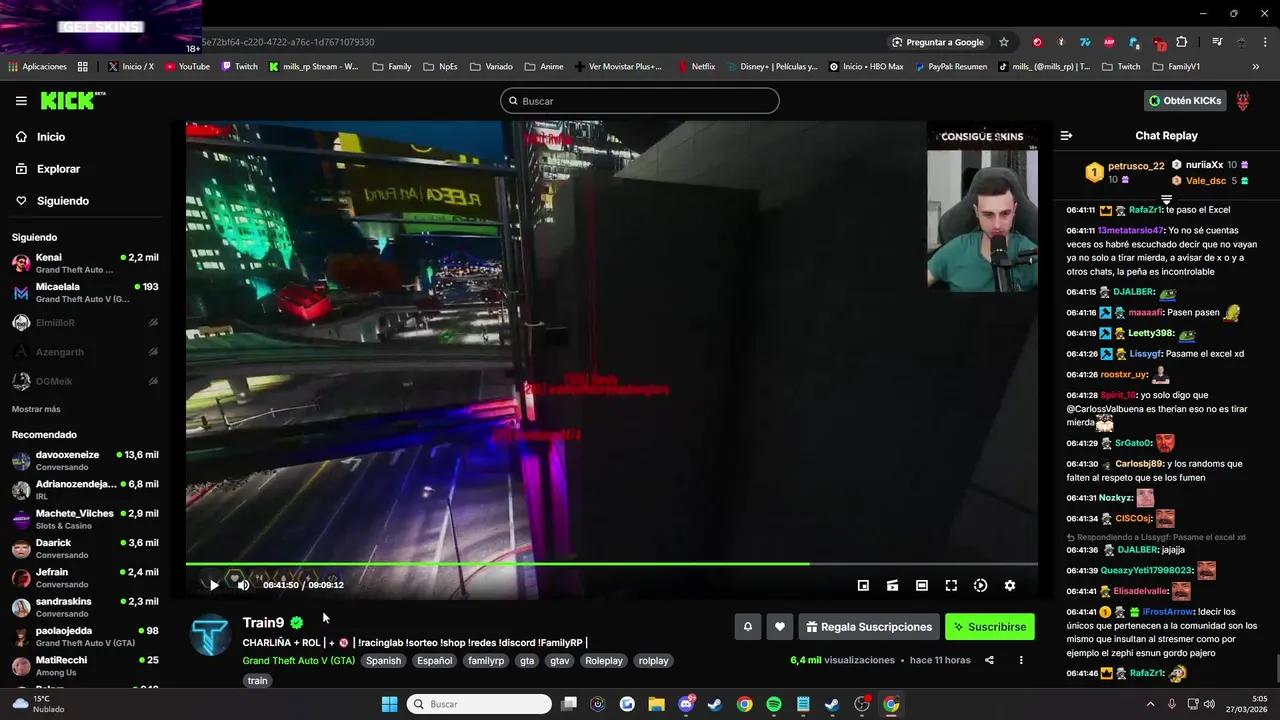1280x720 pixels.
Task: Open the three-dot video options menu
Action: click(x=1021, y=660)
